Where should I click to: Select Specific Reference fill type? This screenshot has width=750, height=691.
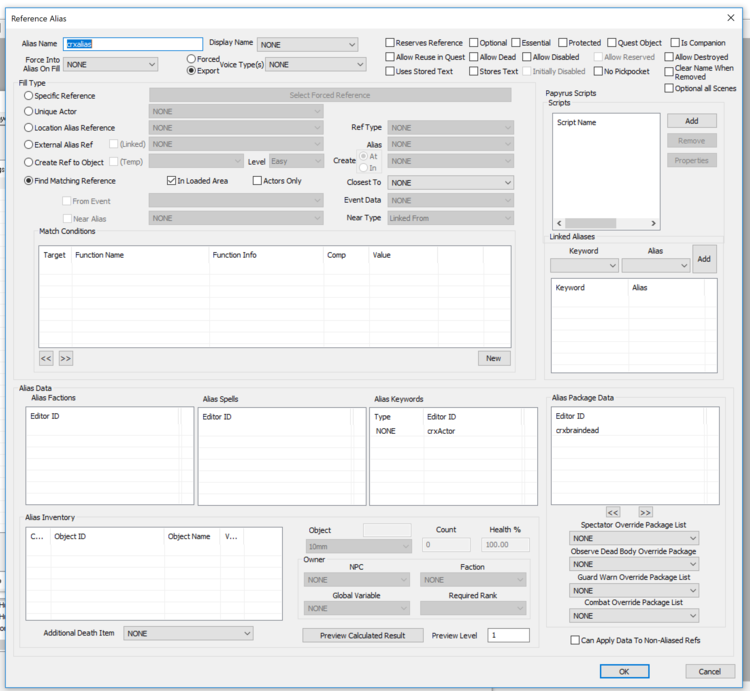pyautogui.click(x=29, y=96)
